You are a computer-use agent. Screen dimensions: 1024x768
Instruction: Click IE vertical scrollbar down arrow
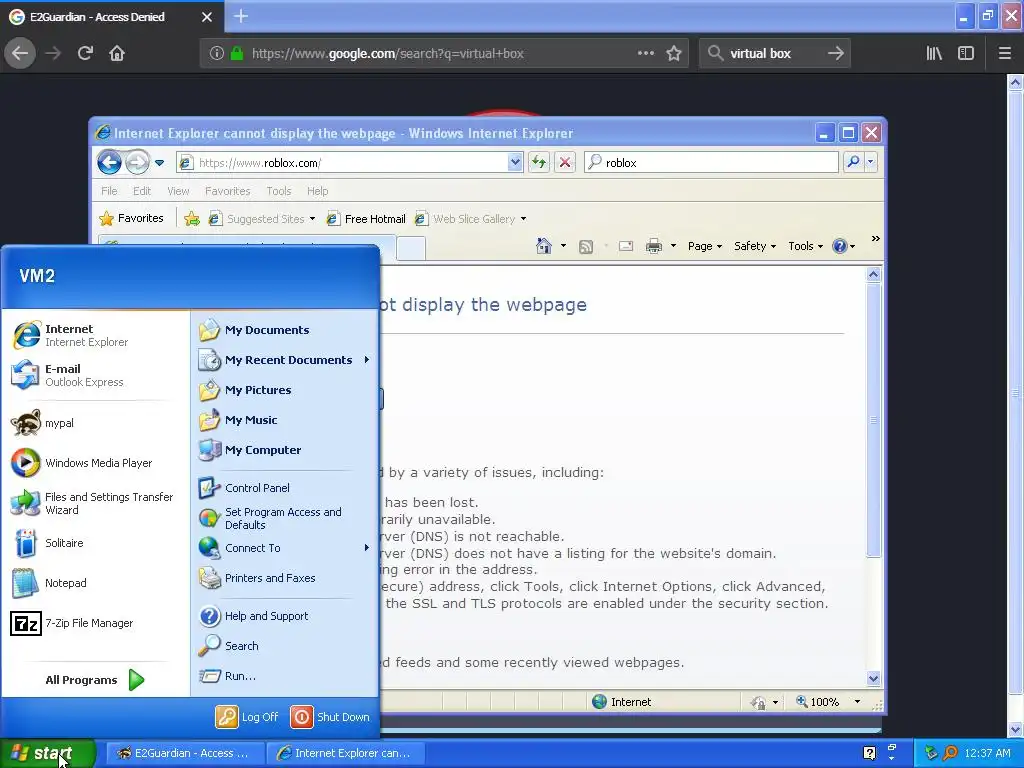[x=873, y=679]
